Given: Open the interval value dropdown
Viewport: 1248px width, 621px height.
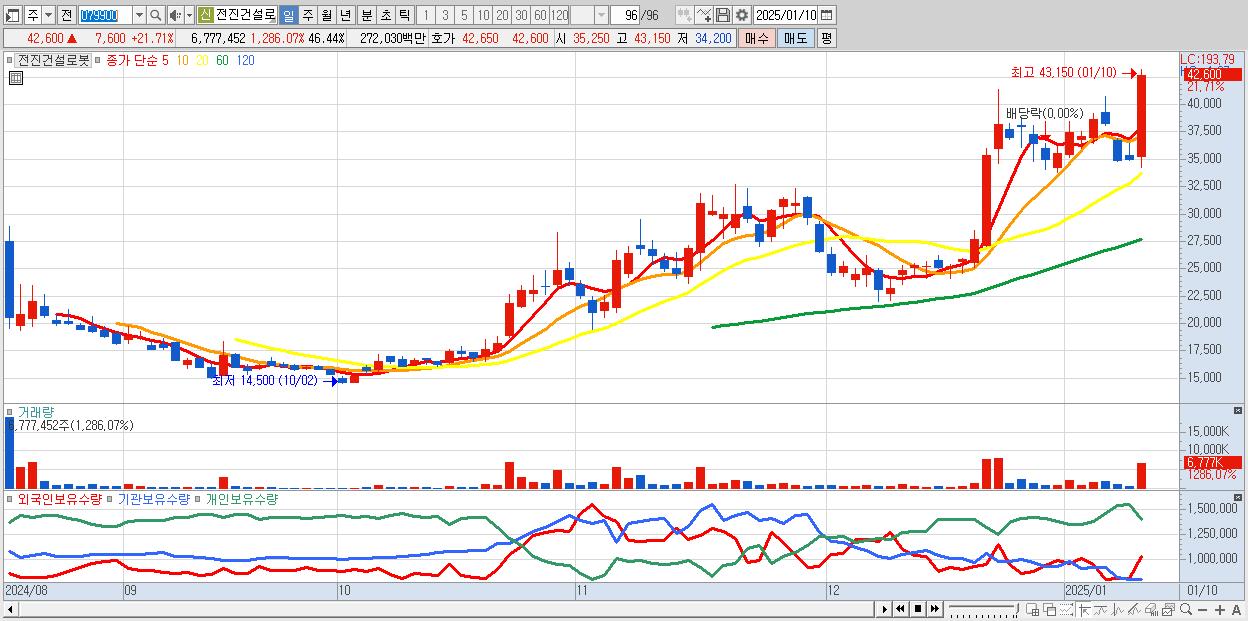Looking at the screenshot, I should click(x=601, y=15).
